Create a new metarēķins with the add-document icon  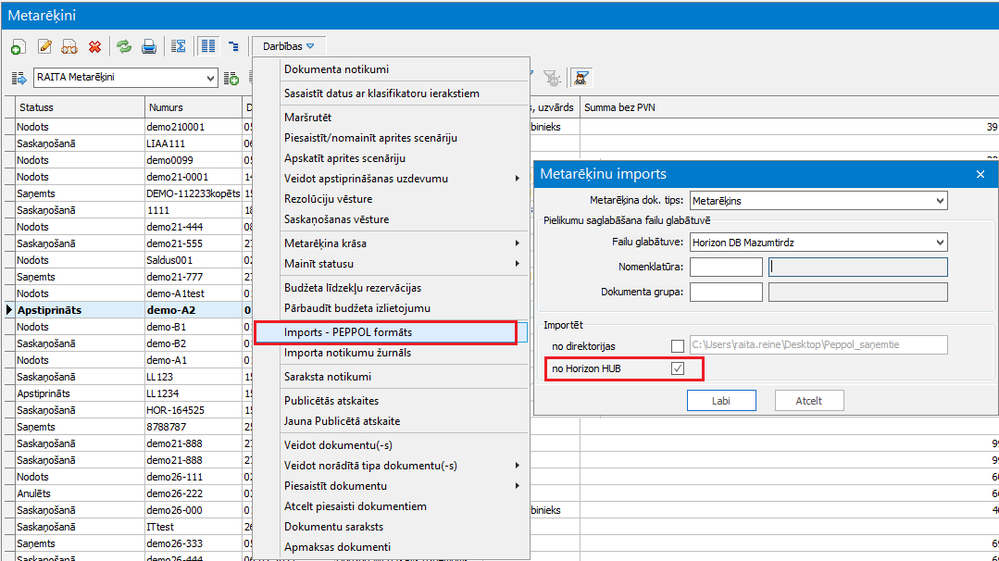pos(18,46)
